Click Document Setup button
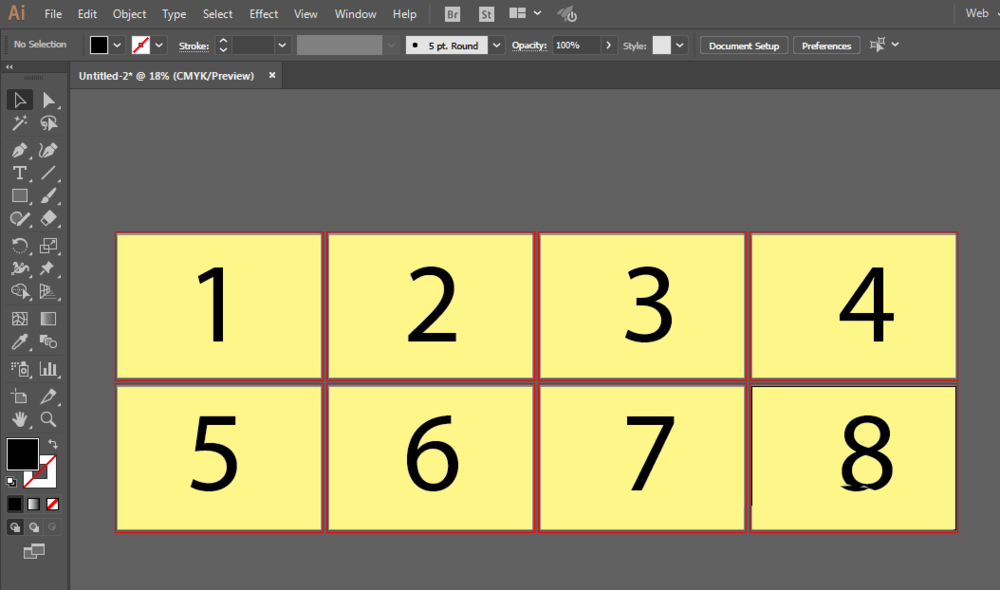The image size is (1000, 590). 744,46
